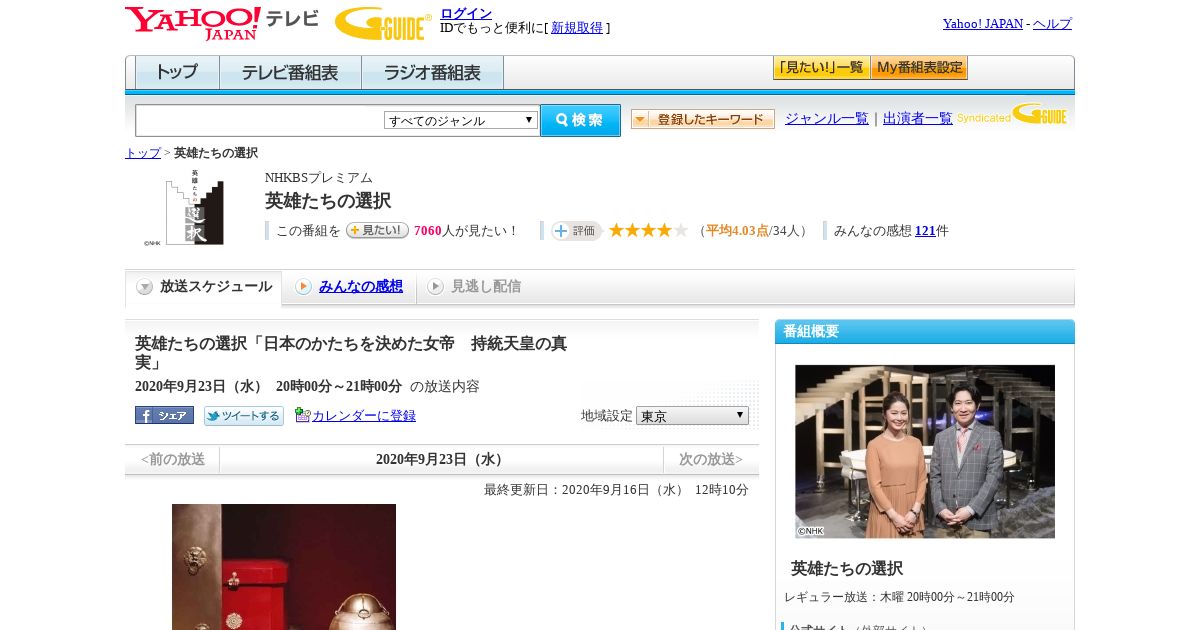Click the 新規取得 link
Image resolution: width=1200 pixels, height=630 pixels.
pyautogui.click(x=577, y=28)
